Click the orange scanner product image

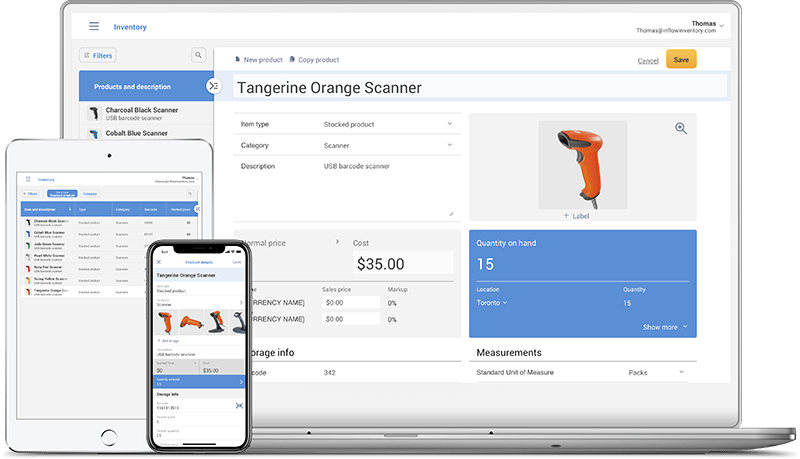[x=583, y=165]
